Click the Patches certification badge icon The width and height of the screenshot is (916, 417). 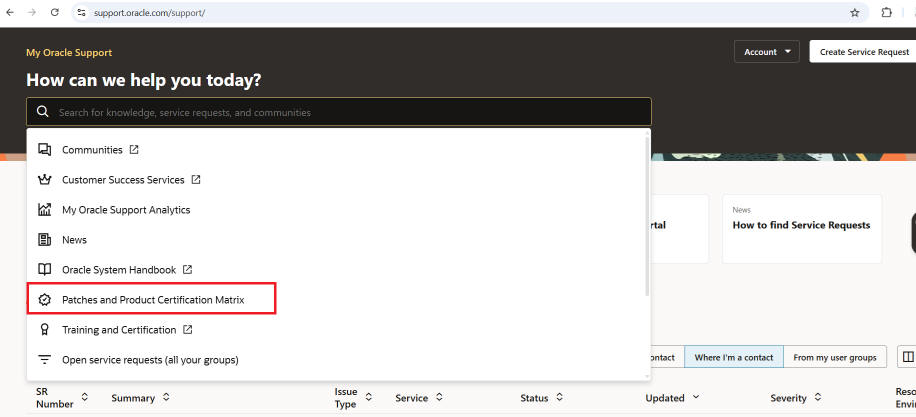click(44, 300)
